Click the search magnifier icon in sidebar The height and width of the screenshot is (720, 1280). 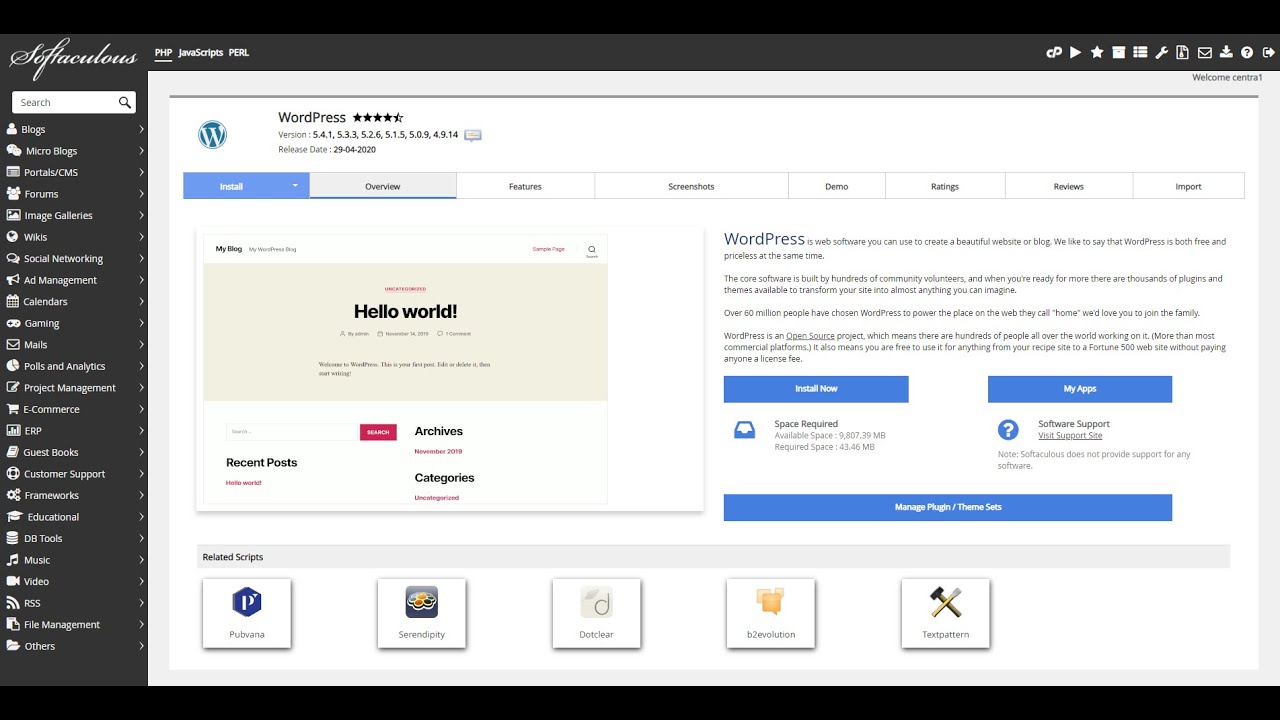click(x=125, y=102)
